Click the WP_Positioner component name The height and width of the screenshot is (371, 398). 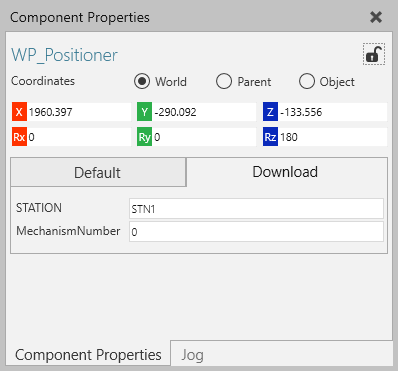[x=64, y=55]
